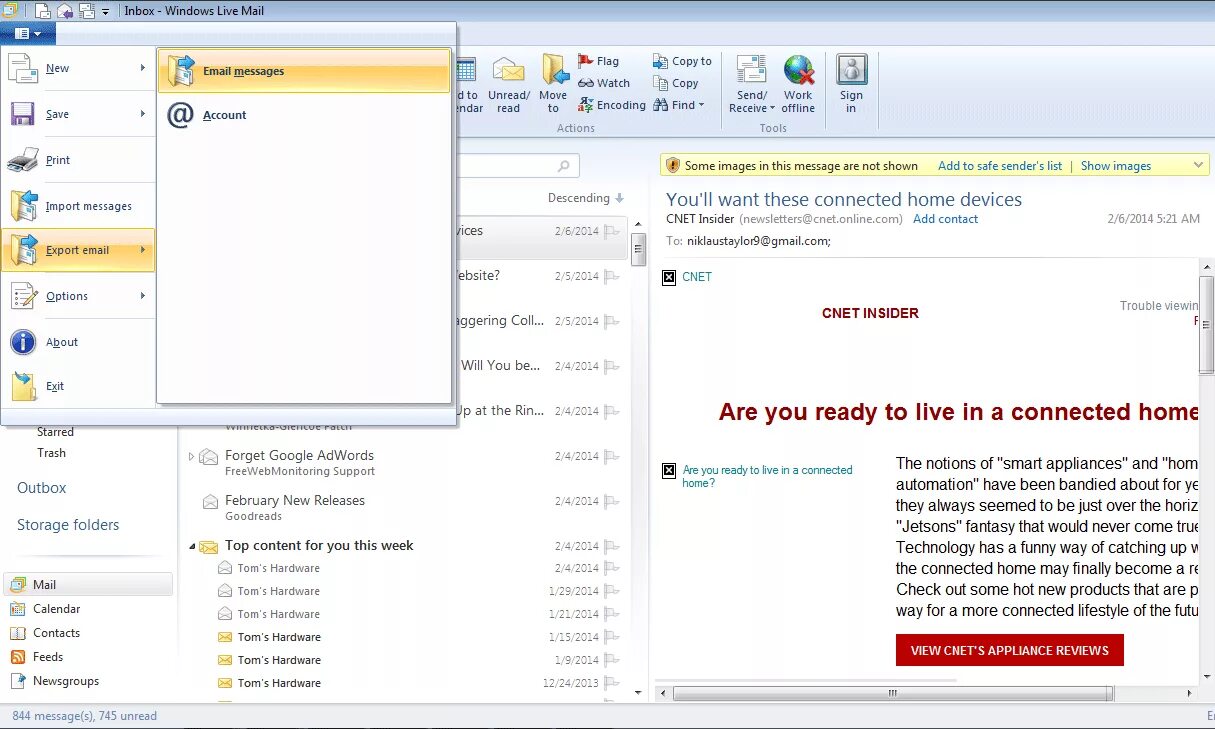This screenshot has height=729, width=1215.
Task: Toggle flag on Tom's Hardware 12/24/2013 message
Action: [611, 683]
